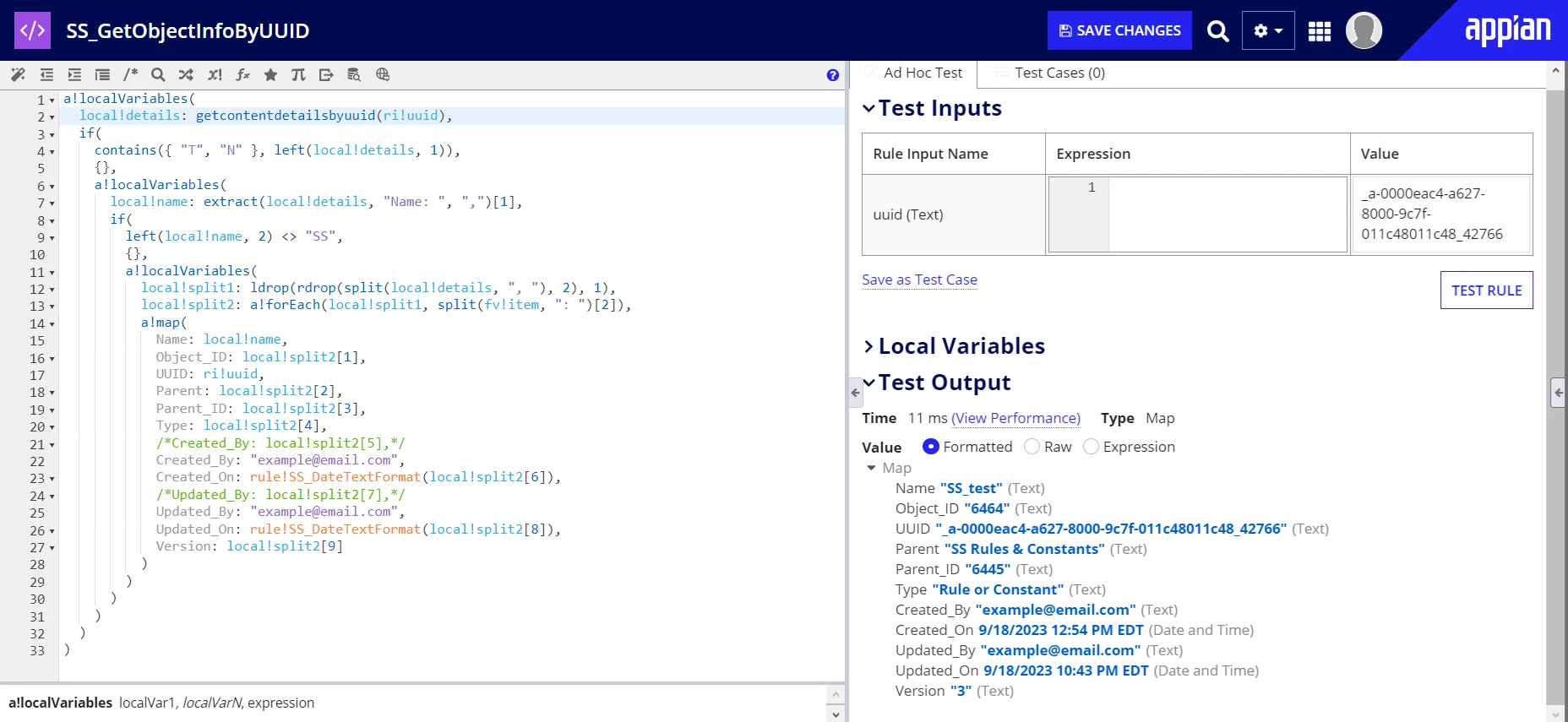
Task: Click the Updated_On 9/18/2023 10:43 PM value
Action: tap(1065, 670)
